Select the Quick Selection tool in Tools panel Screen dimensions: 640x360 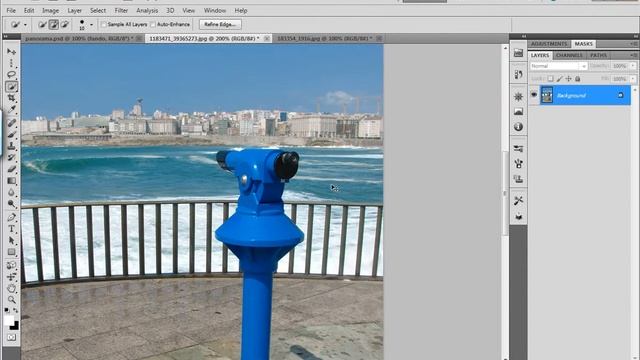(x=11, y=86)
